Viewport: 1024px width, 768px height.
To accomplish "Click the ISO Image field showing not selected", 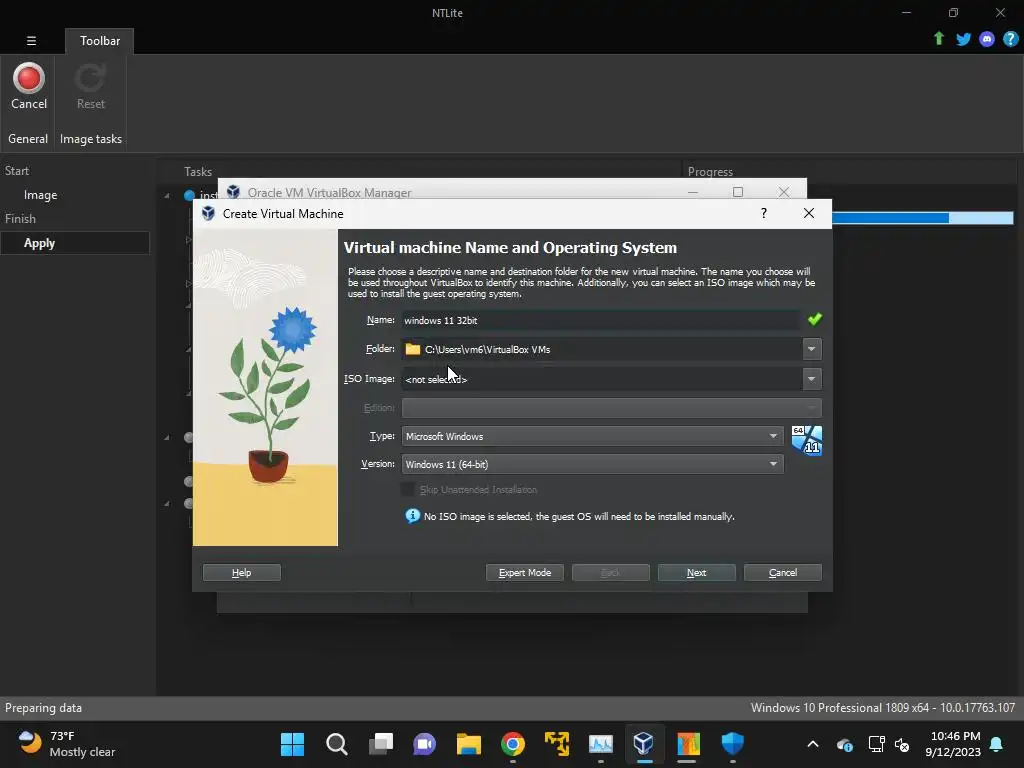I will click(x=601, y=379).
